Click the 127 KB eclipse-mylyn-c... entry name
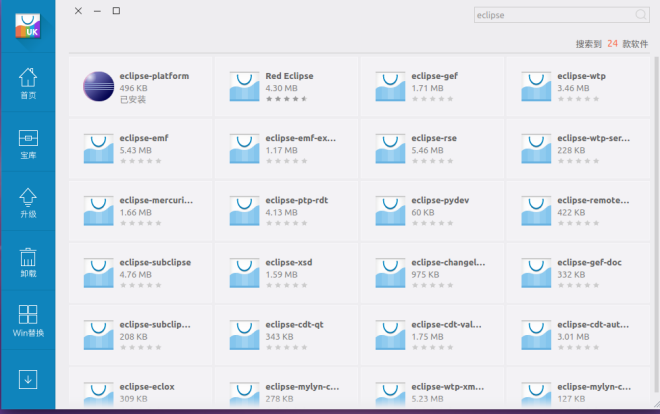 [x=594, y=387]
